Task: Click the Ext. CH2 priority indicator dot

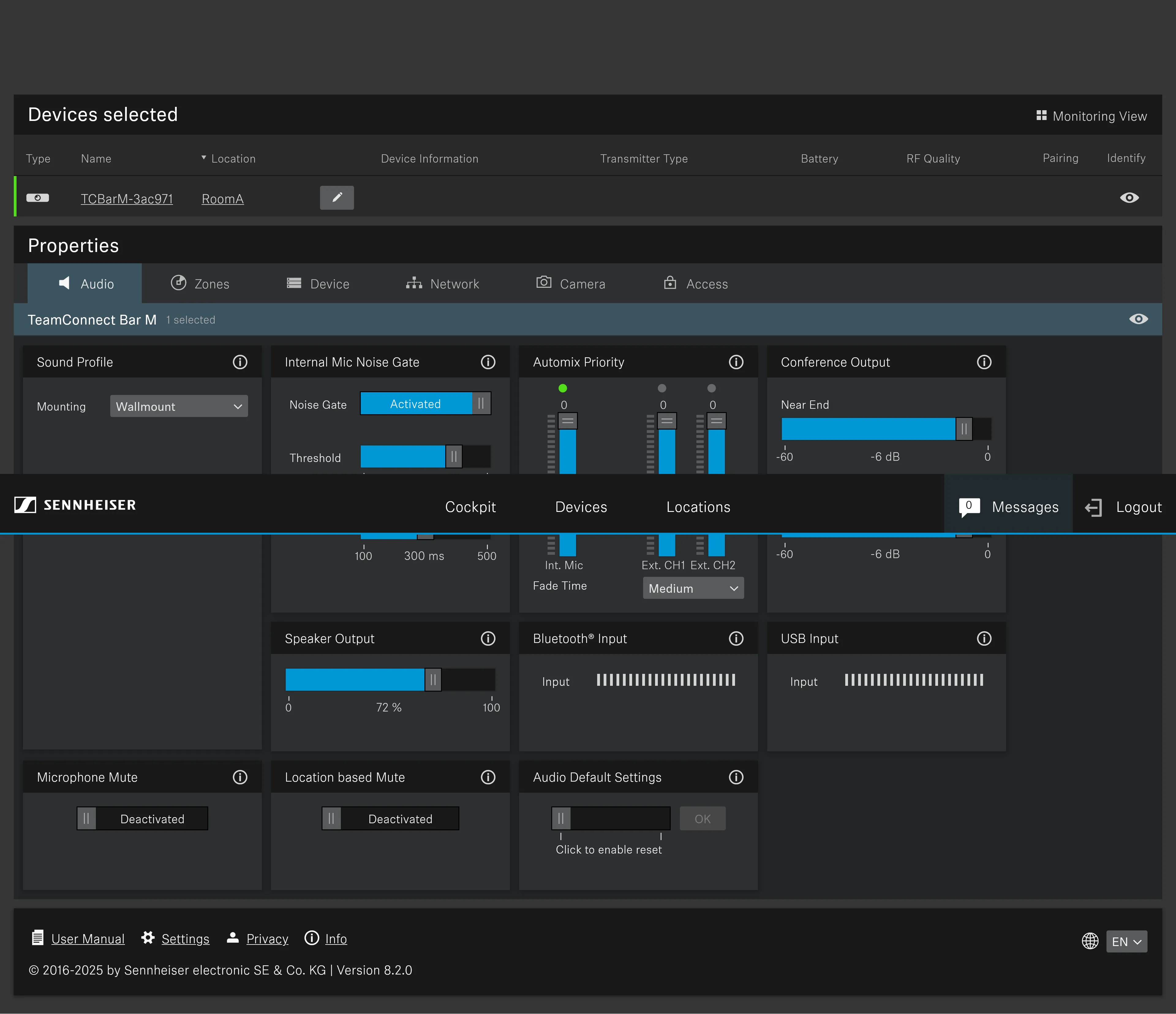Action: [712, 388]
